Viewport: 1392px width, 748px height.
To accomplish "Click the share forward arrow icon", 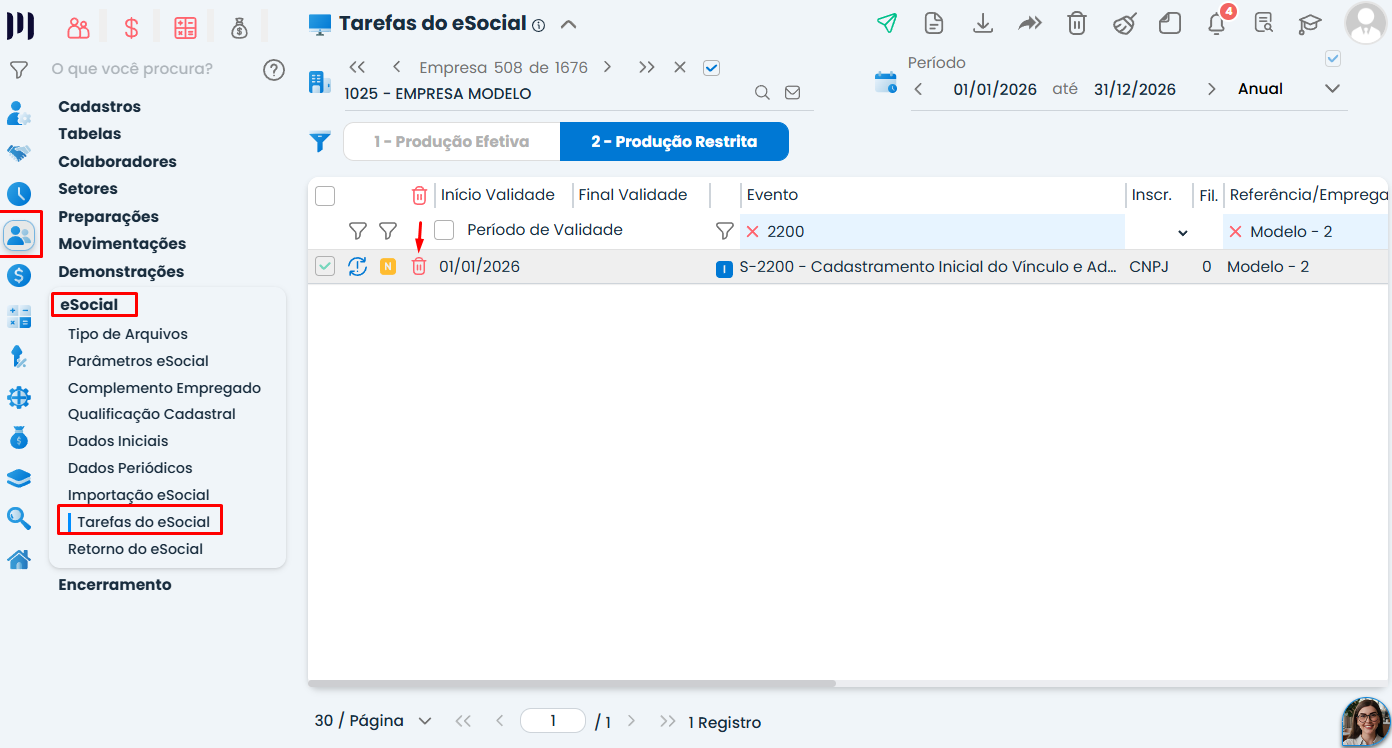I will pos(1030,24).
